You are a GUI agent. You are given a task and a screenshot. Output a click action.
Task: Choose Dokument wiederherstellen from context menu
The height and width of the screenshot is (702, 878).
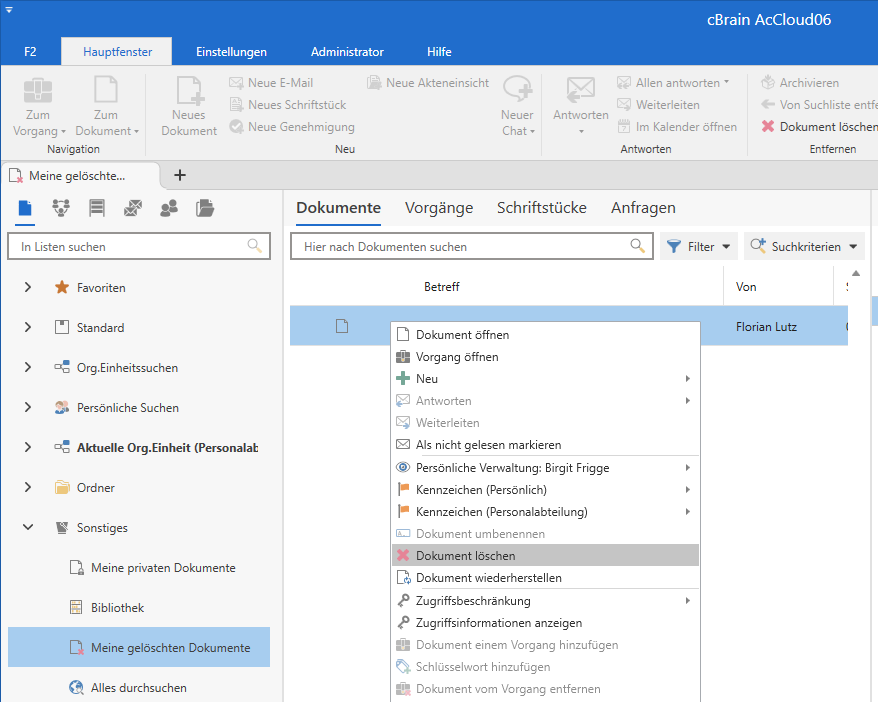pos(488,578)
